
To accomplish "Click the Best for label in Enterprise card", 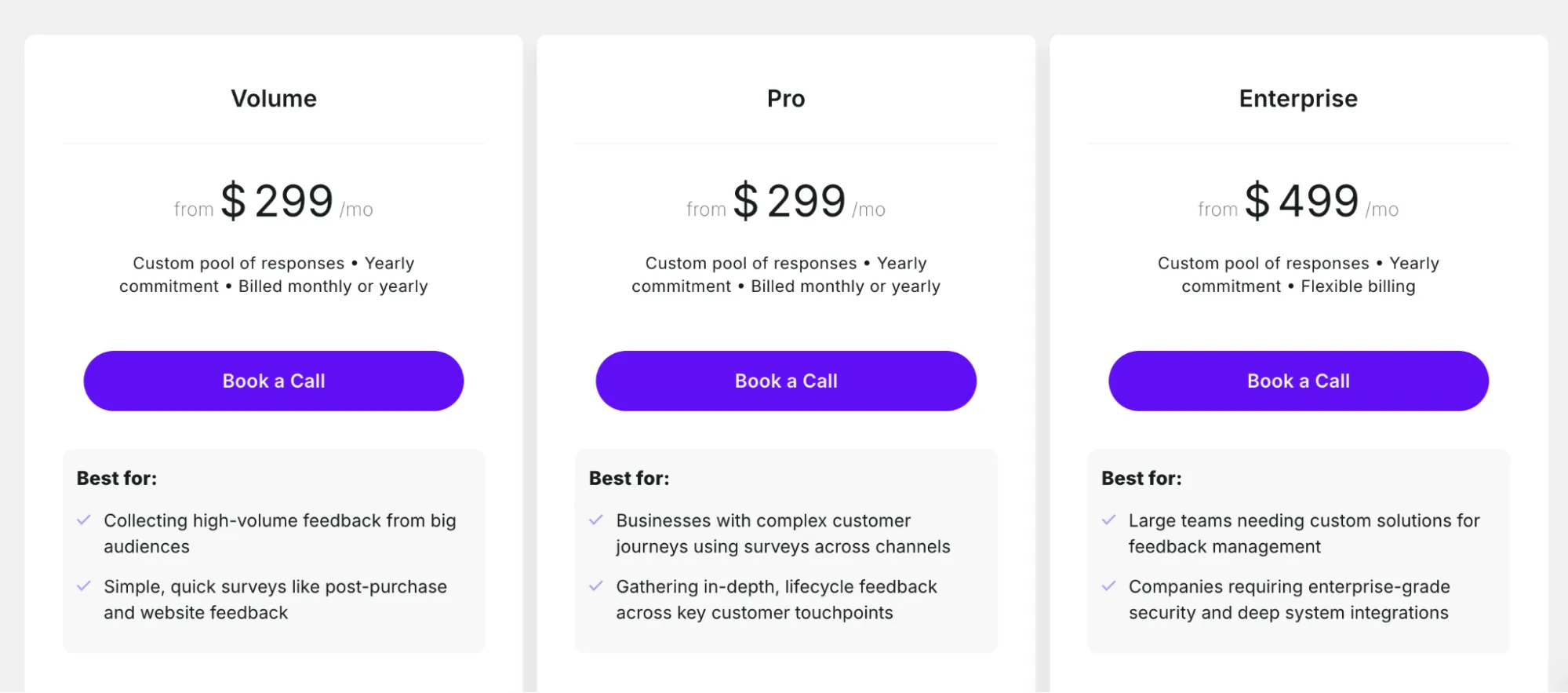I will (x=1141, y=477).
